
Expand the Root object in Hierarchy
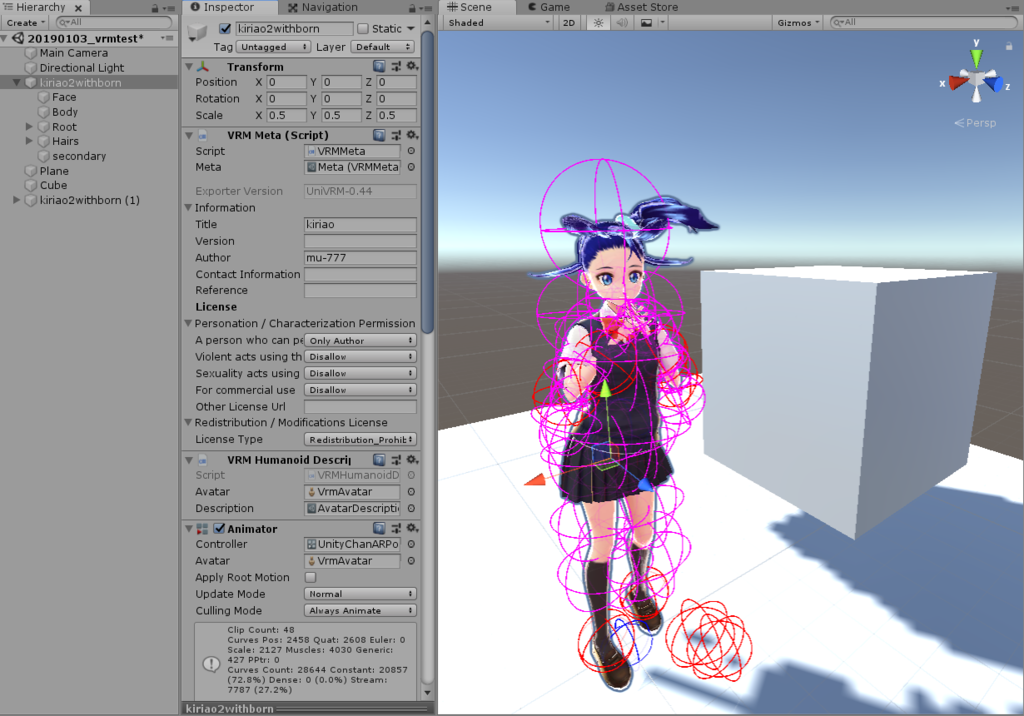pos(29,126)
